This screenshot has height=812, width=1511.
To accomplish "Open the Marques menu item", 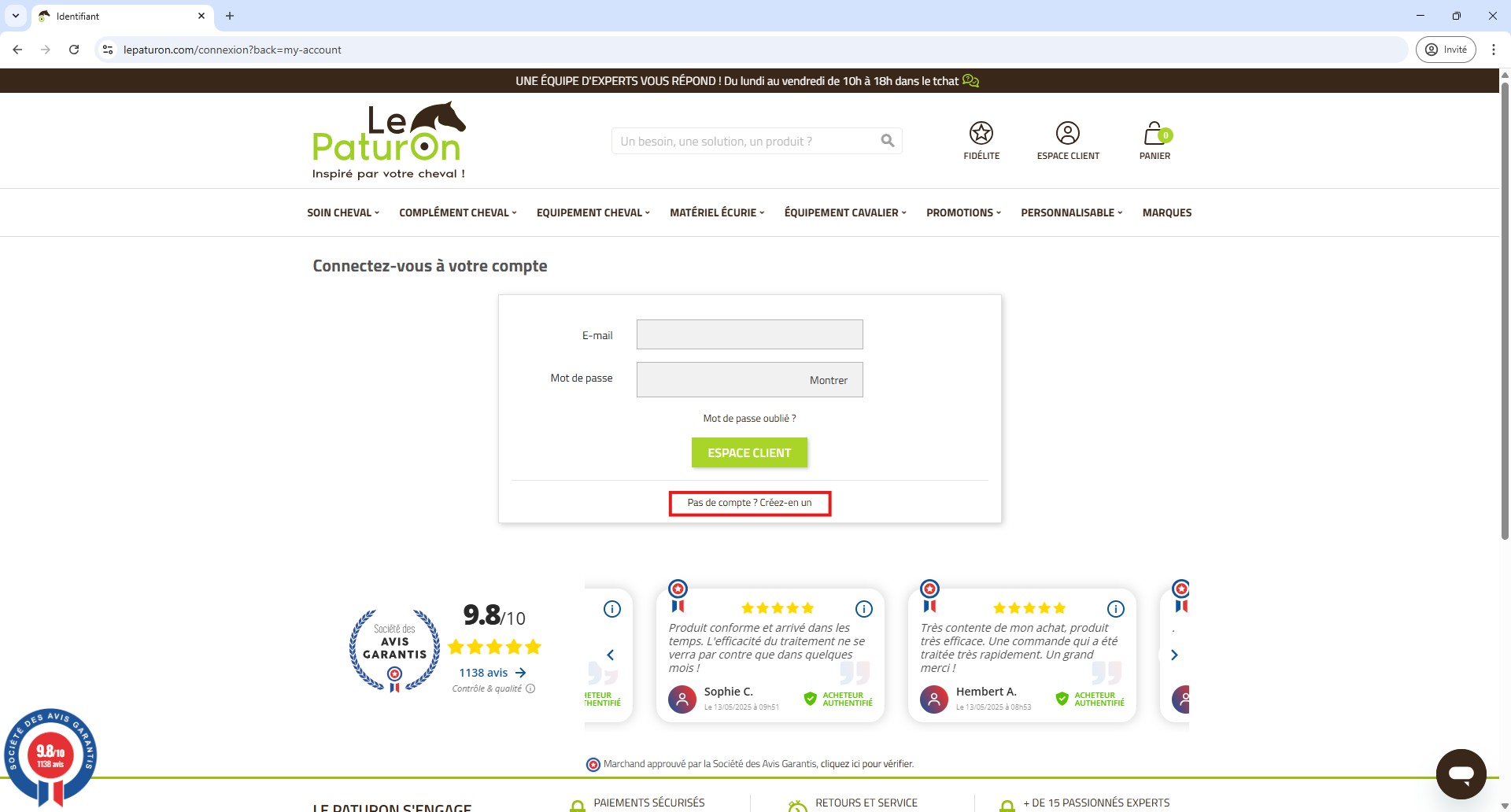I will click(1166, 212).
